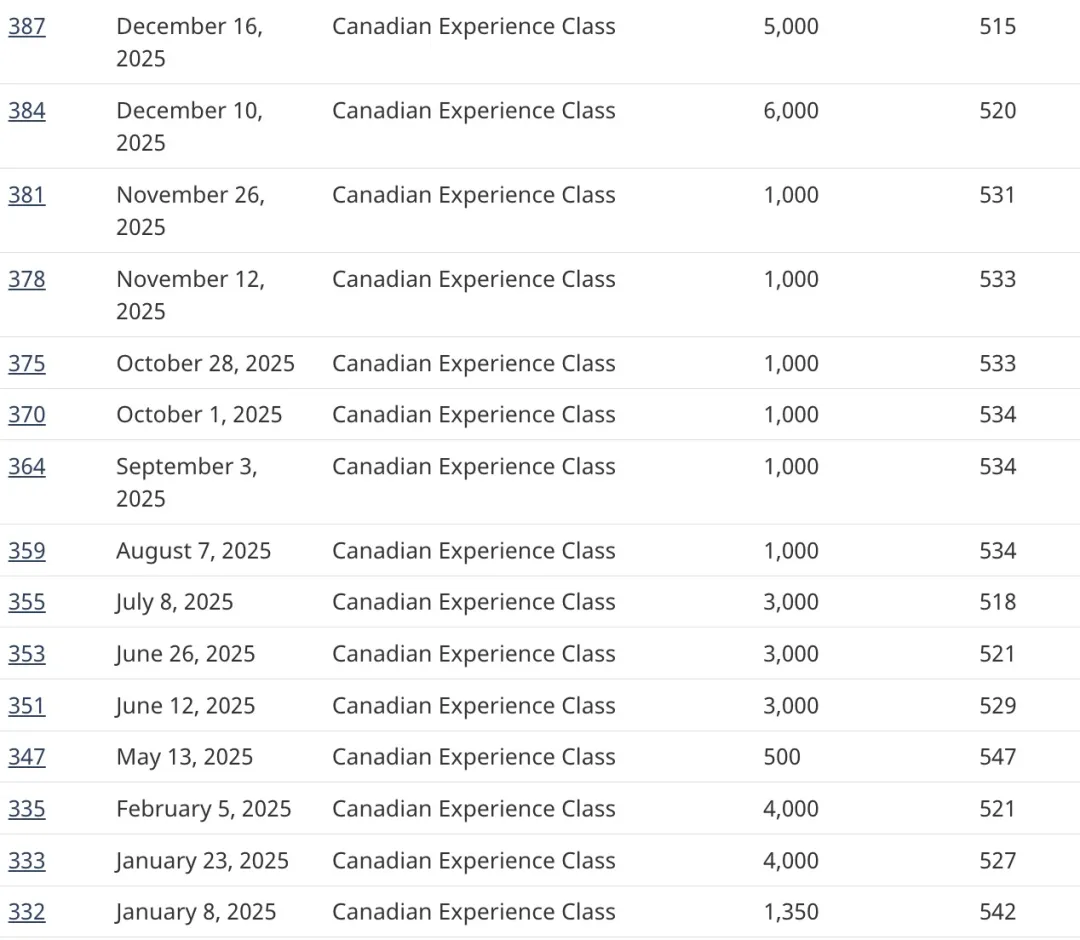Open the October 28 draw 375 link
Viewport: 1080px width, 940px height.
pyautogui.click(x=27, y=363)
